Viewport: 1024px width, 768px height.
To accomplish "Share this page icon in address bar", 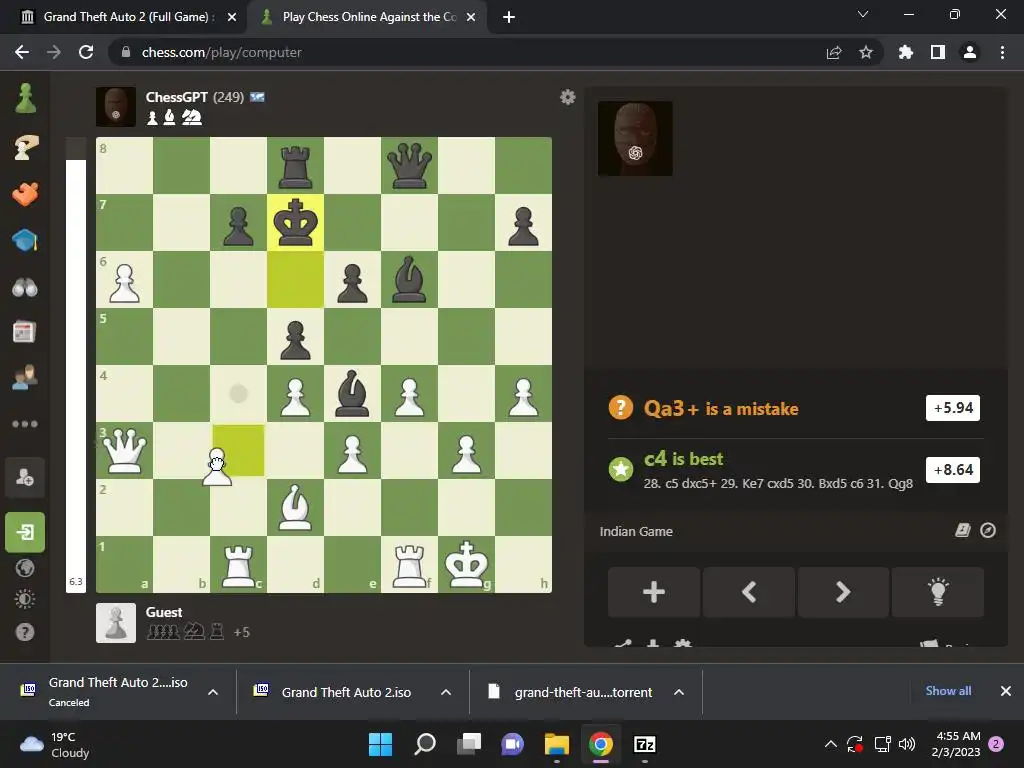I will 834,52.
